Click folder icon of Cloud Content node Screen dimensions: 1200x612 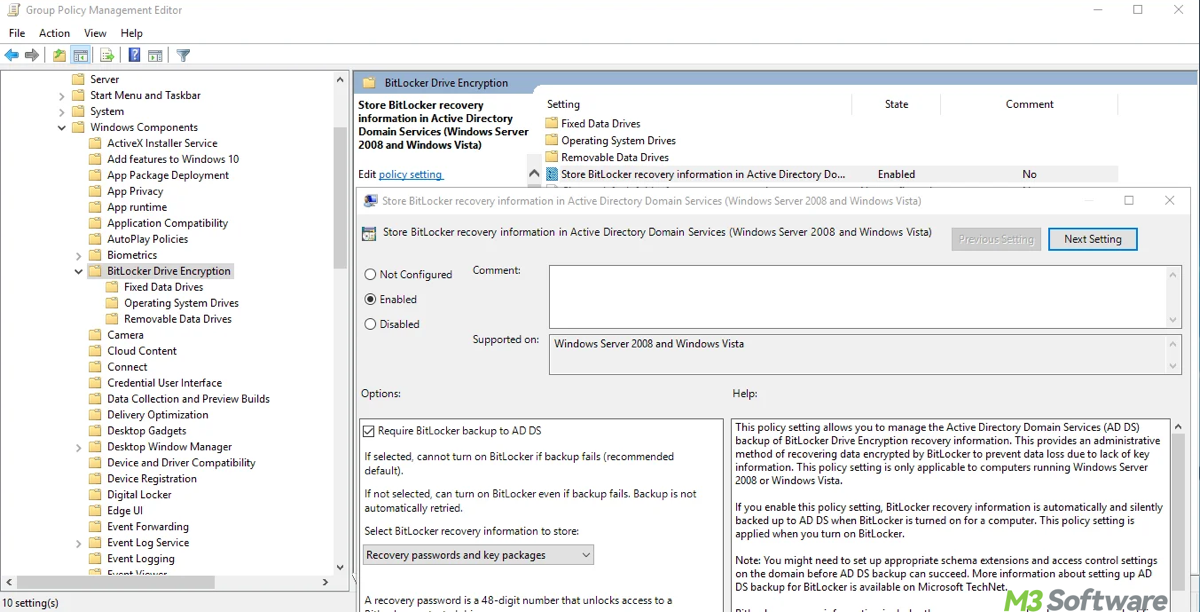95,351
